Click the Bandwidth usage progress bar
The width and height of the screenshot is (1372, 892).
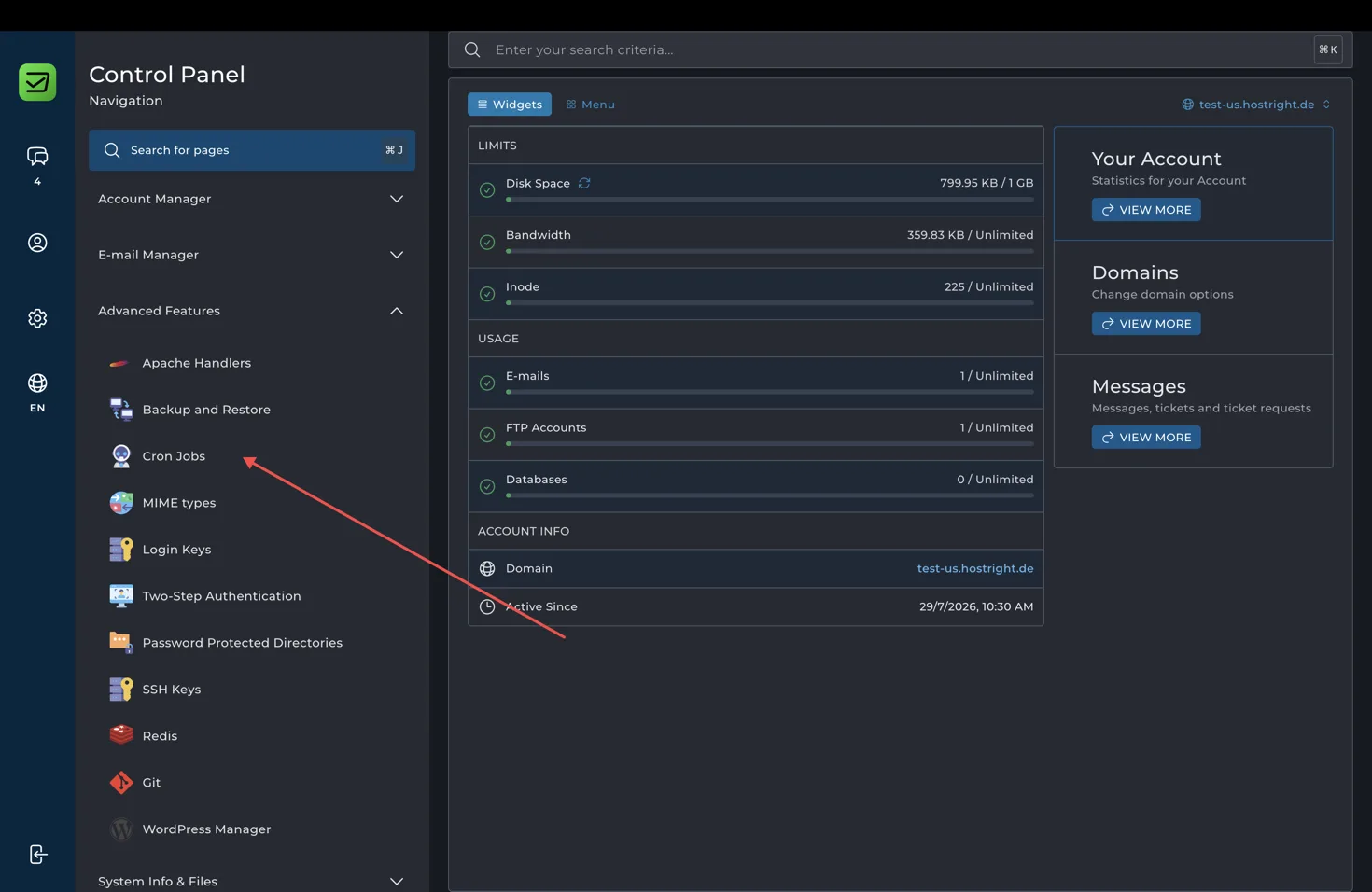tap(770, 252)
